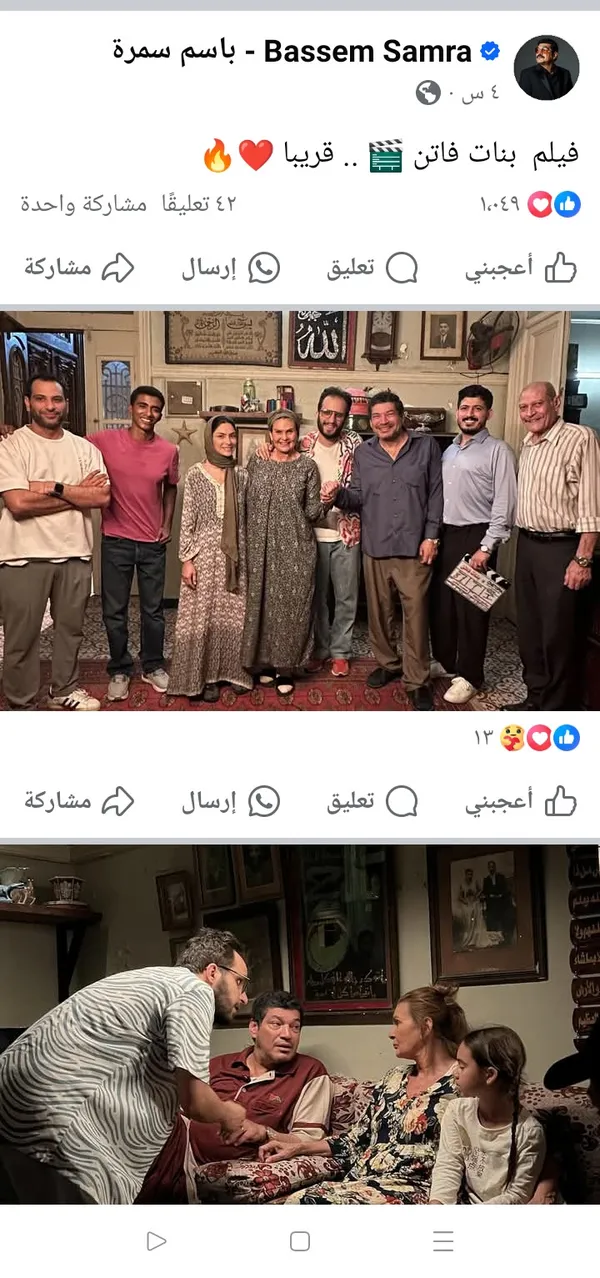Open the cast group photo with clapperboard
The height and width of the screenshot is (1278, 600).
point(300,510)
